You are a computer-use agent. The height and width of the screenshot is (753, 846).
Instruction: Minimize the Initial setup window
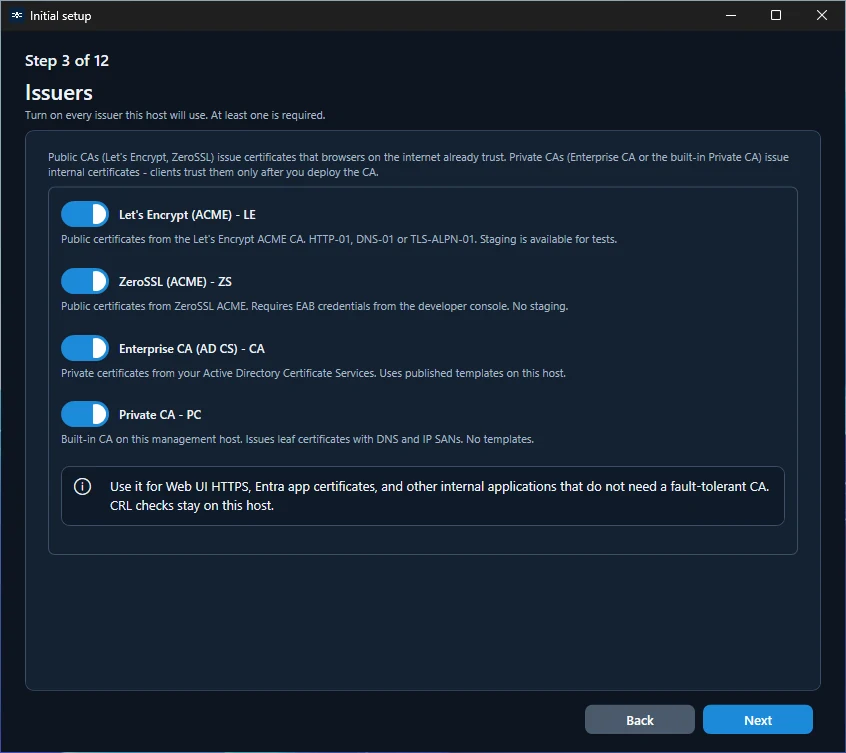731,15
